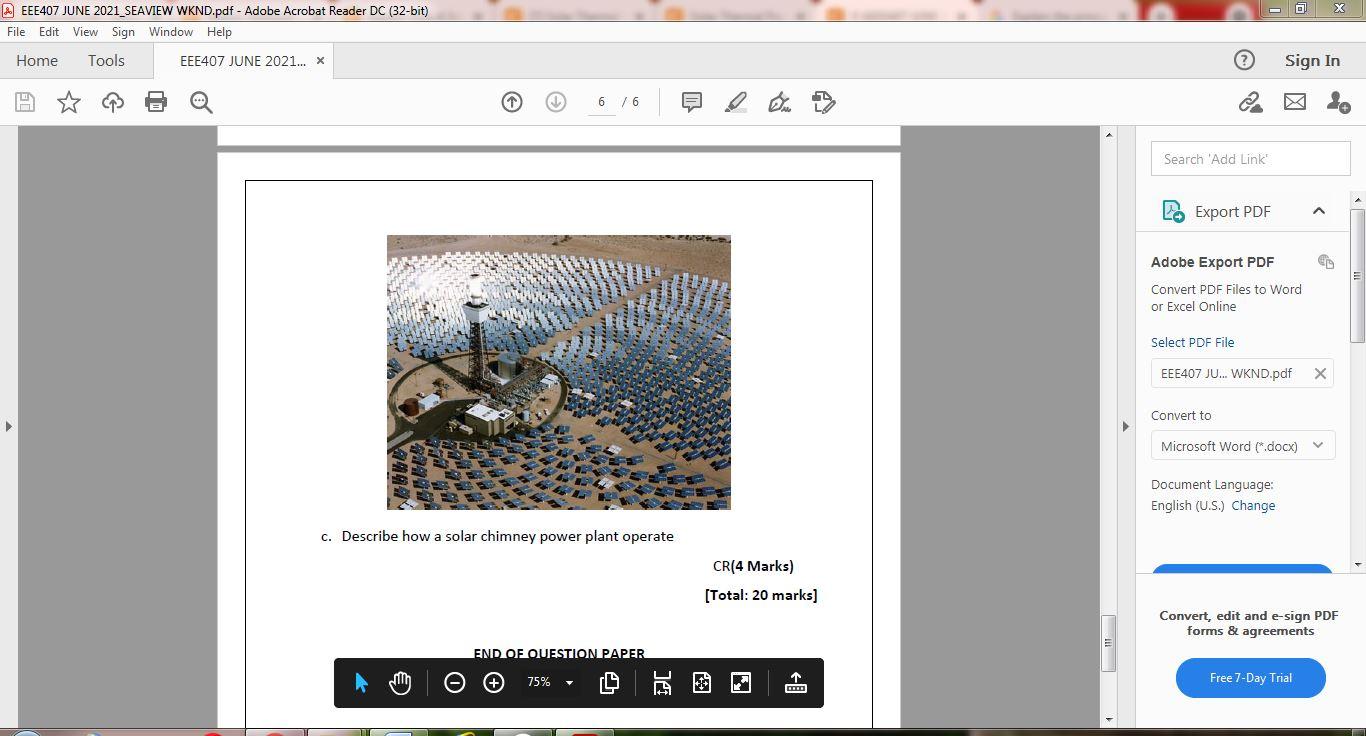Viewport: 1366px width, 736px height.
Task: Open the Edit menu
Action: [49, 32]
